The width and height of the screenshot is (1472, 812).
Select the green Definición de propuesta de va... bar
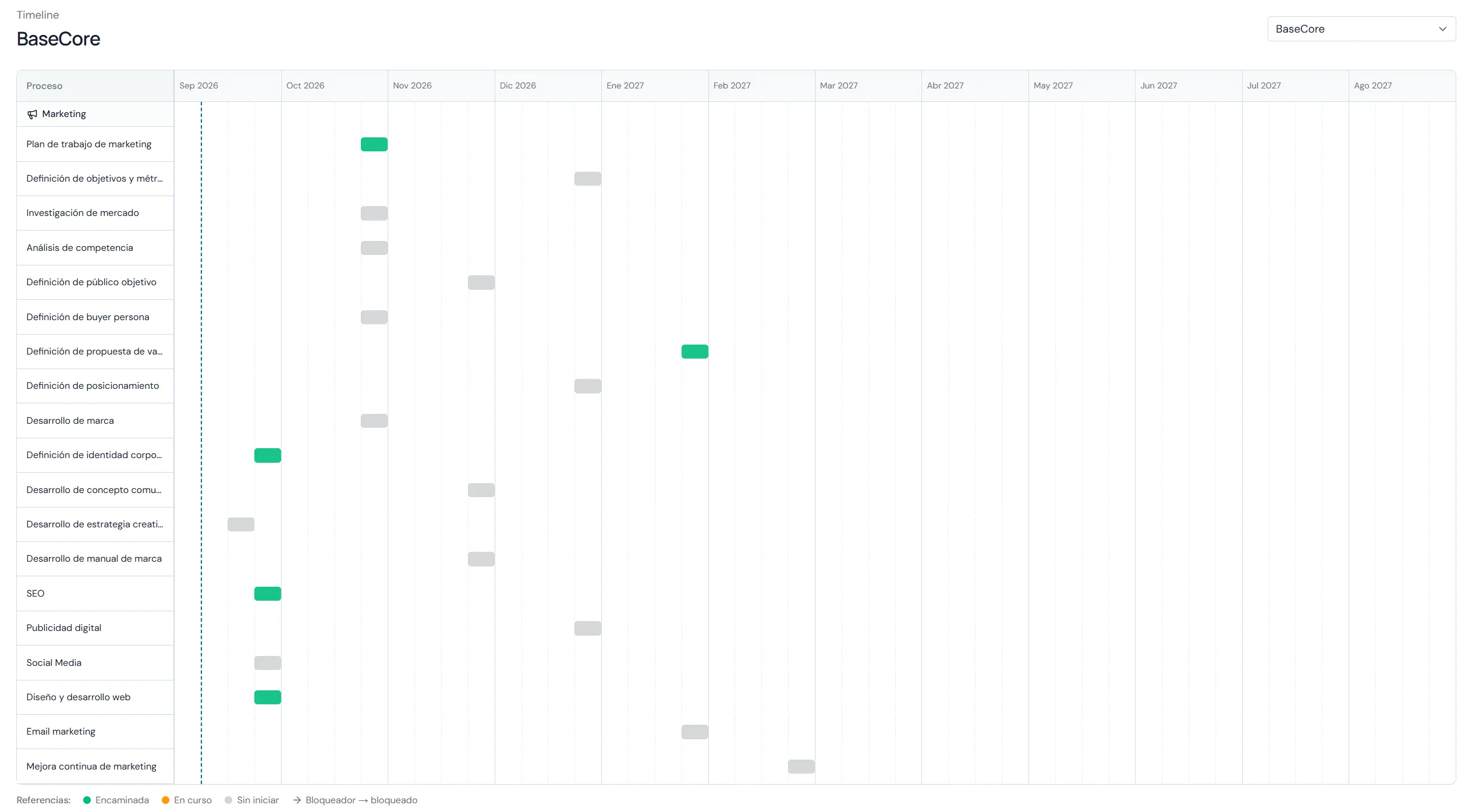tap(695, 352)
